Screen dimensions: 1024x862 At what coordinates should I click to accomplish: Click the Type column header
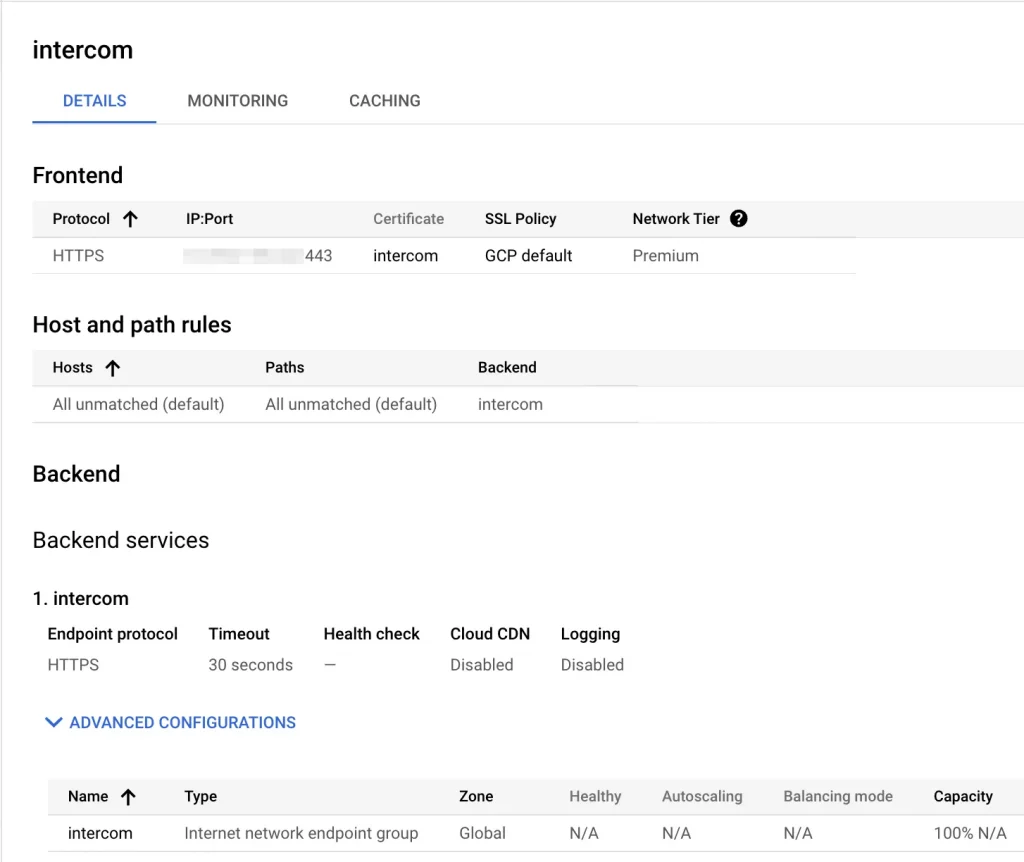pyautogui.click(x=200, y=797)
